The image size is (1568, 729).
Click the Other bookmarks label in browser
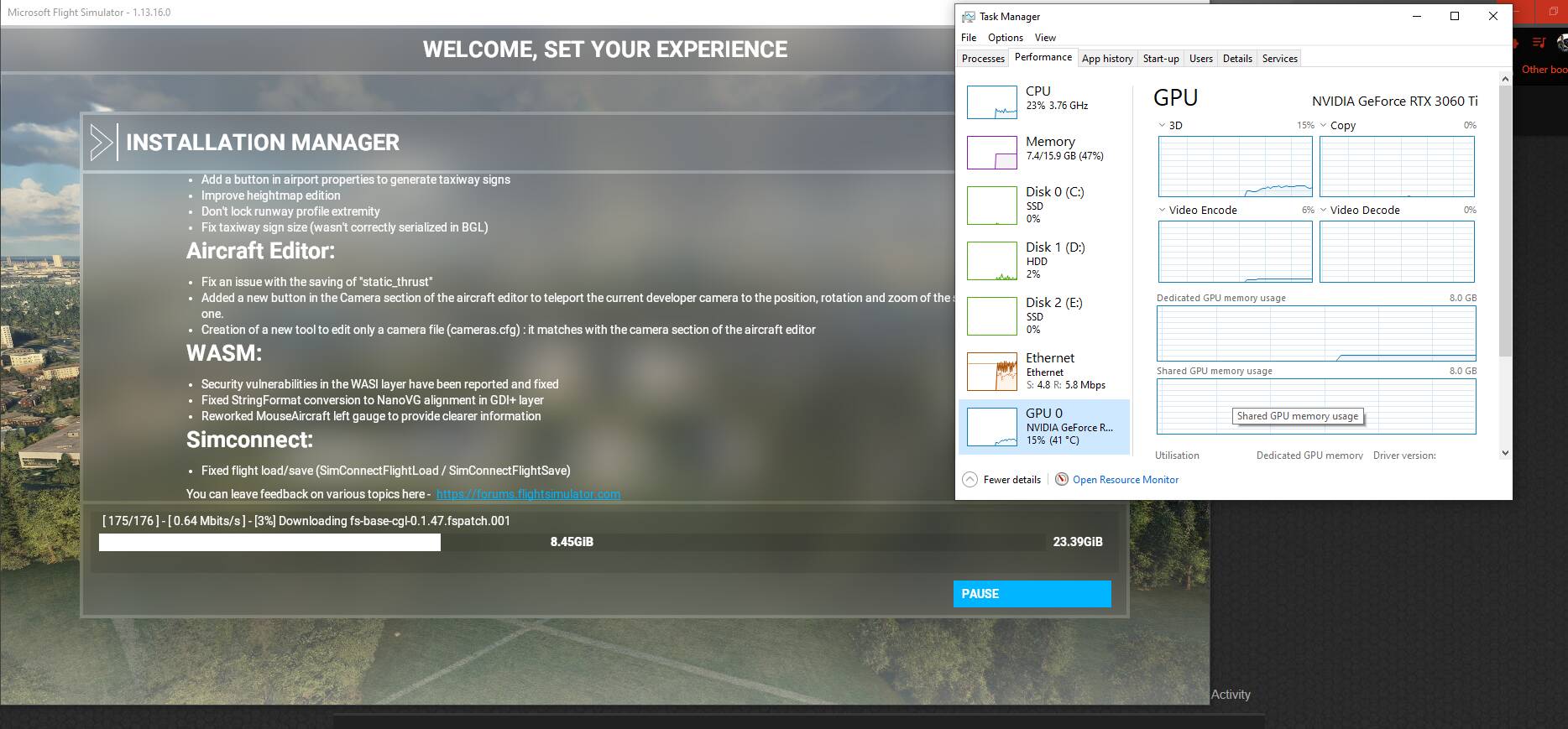click(x=1544, y=70)
